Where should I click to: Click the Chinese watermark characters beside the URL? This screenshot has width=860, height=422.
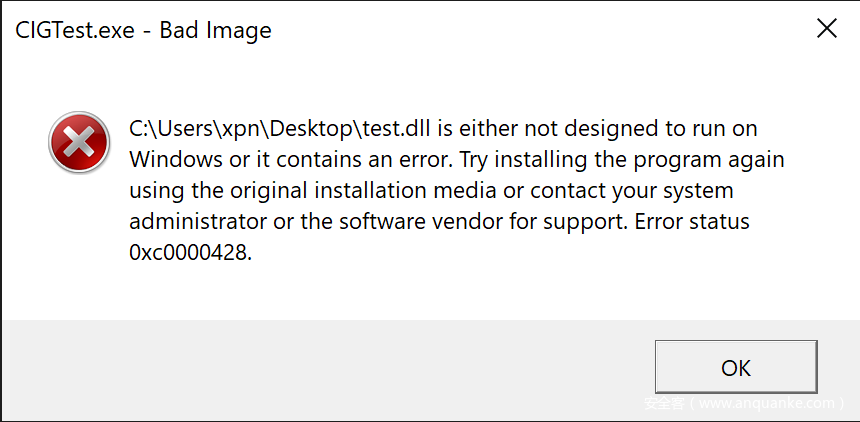(x=663, y=404)
